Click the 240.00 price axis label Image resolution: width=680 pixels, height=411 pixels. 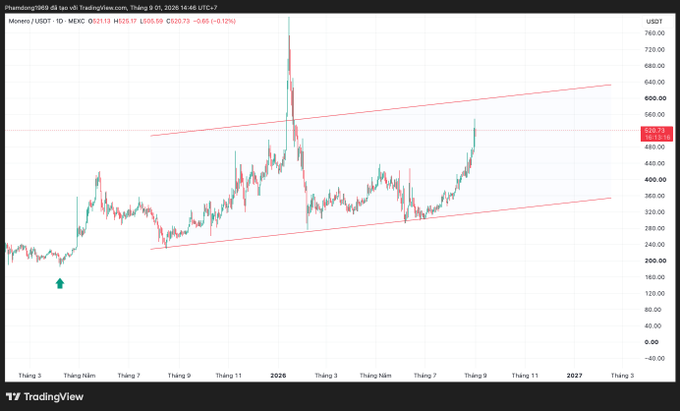coord(655,245)
